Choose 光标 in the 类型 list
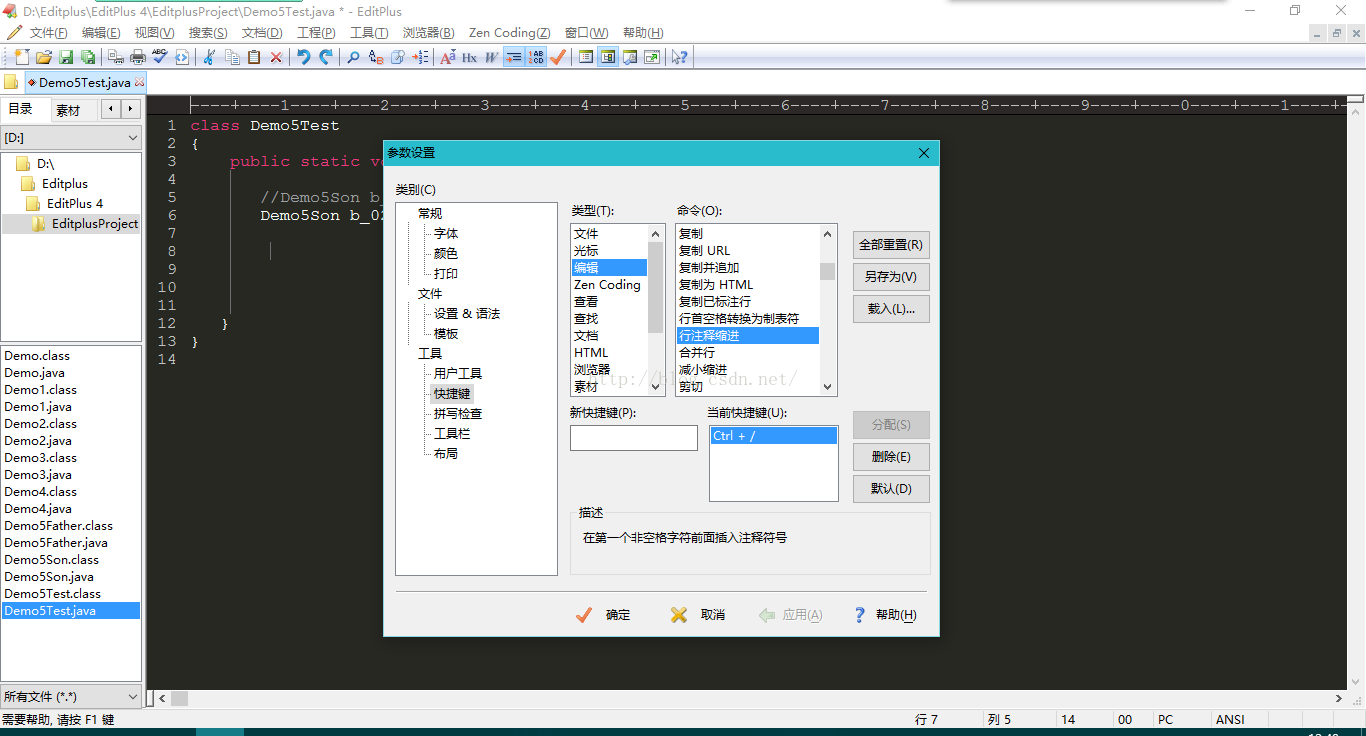The width and height of the screenshot is (1366, 736). coord(609,250)
